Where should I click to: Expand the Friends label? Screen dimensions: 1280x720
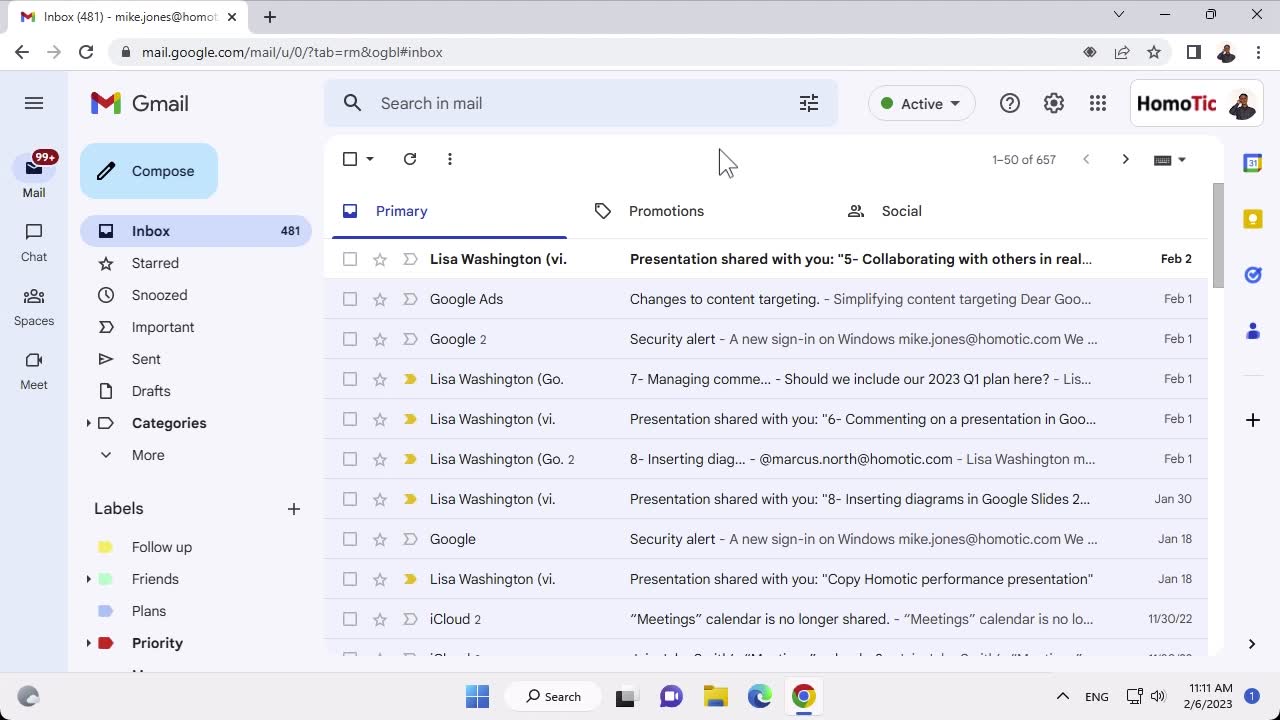89,579
